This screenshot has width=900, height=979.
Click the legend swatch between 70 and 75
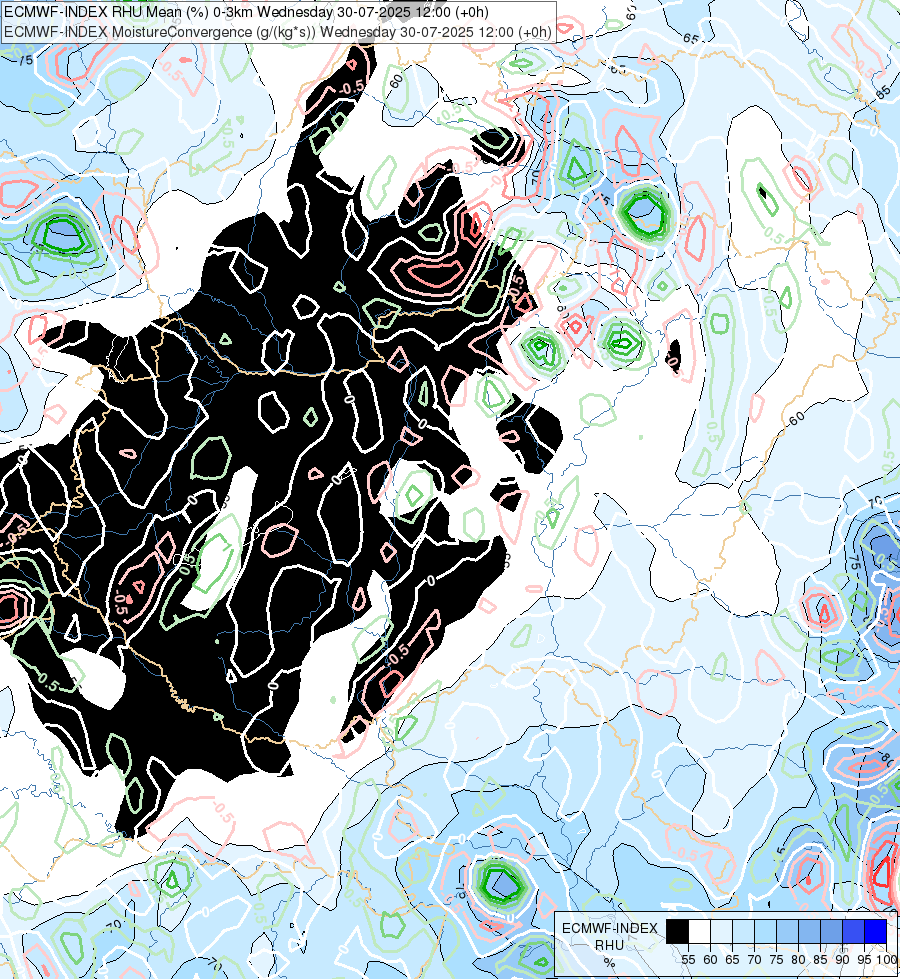pos(765,931)
